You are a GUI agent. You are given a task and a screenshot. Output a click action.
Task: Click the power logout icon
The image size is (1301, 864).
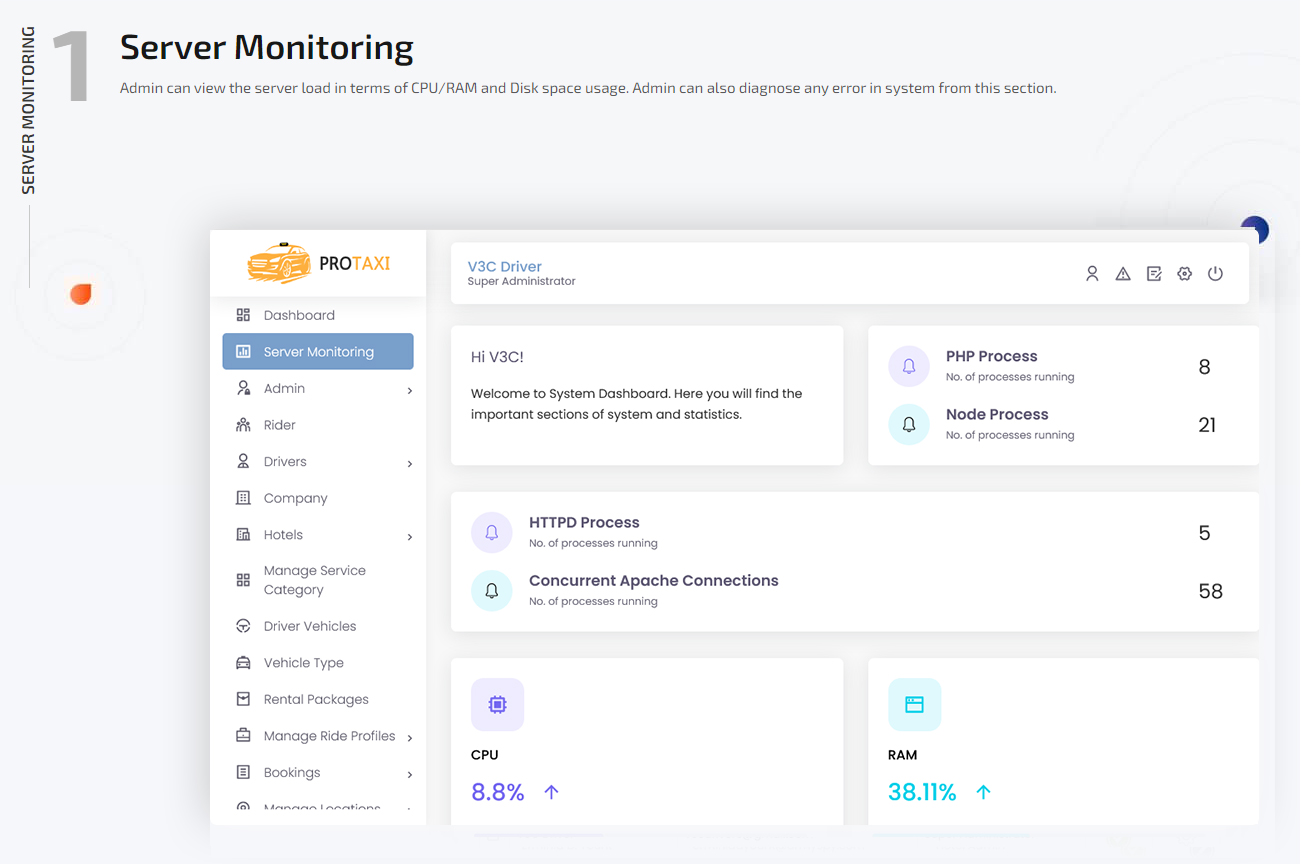point(1215,273)
